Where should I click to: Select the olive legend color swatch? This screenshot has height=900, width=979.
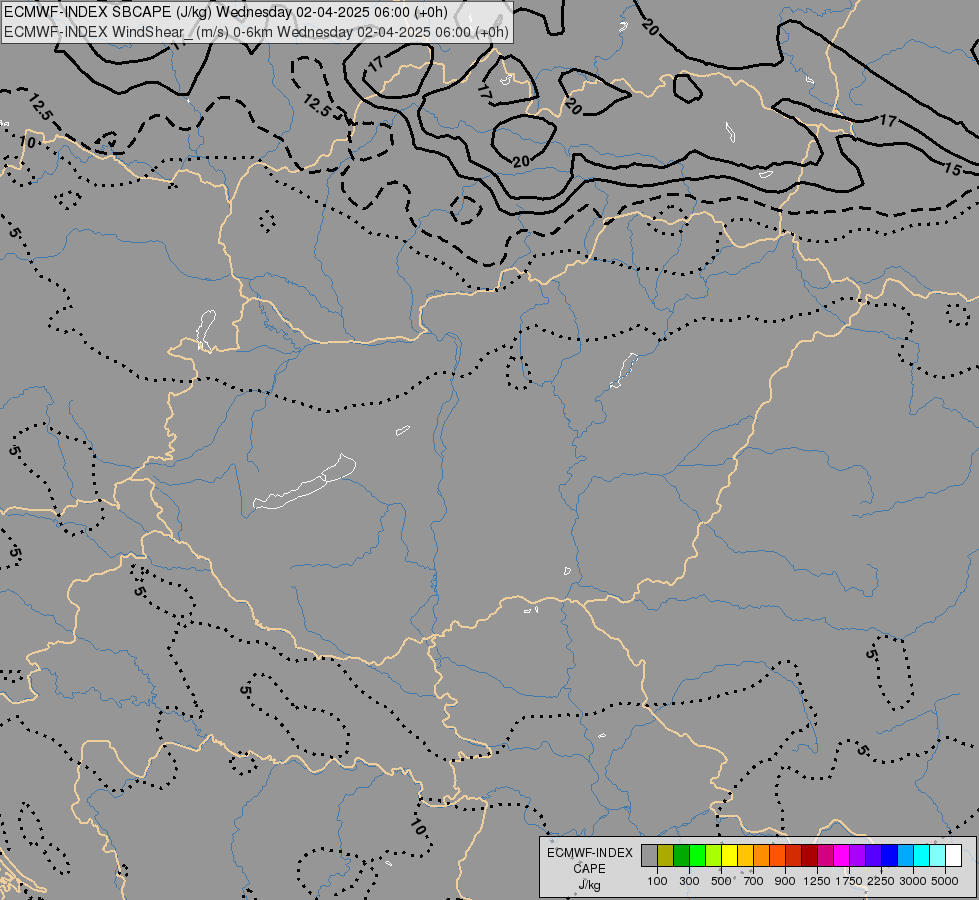[666, 855]
